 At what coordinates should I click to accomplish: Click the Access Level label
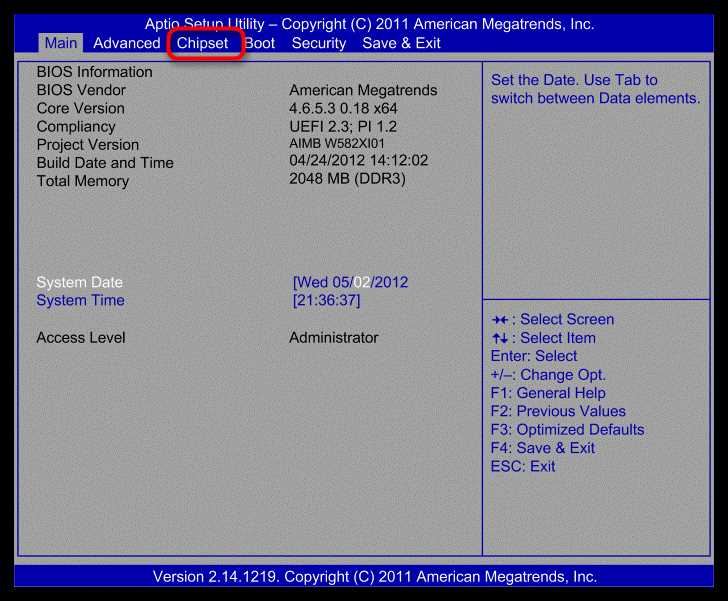click(x=81, y=337)
